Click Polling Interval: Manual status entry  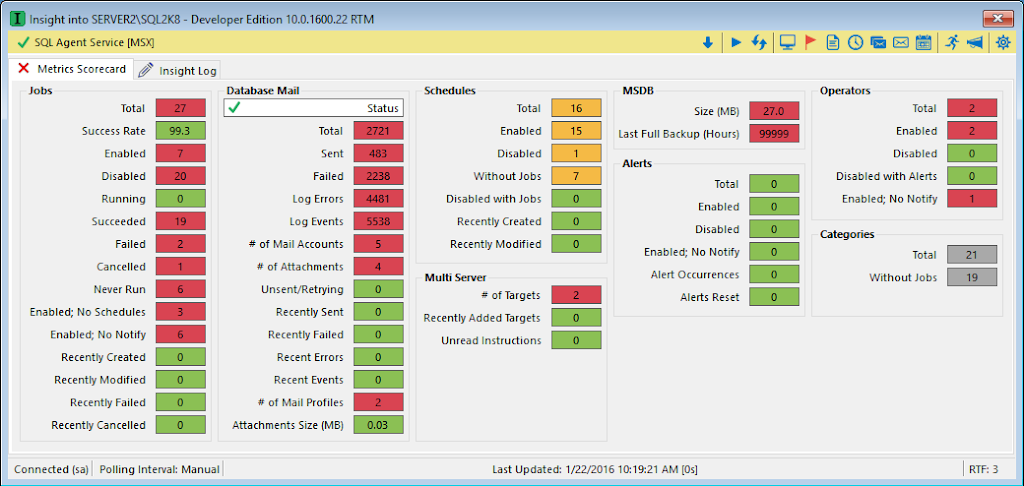tap(159, 469)
